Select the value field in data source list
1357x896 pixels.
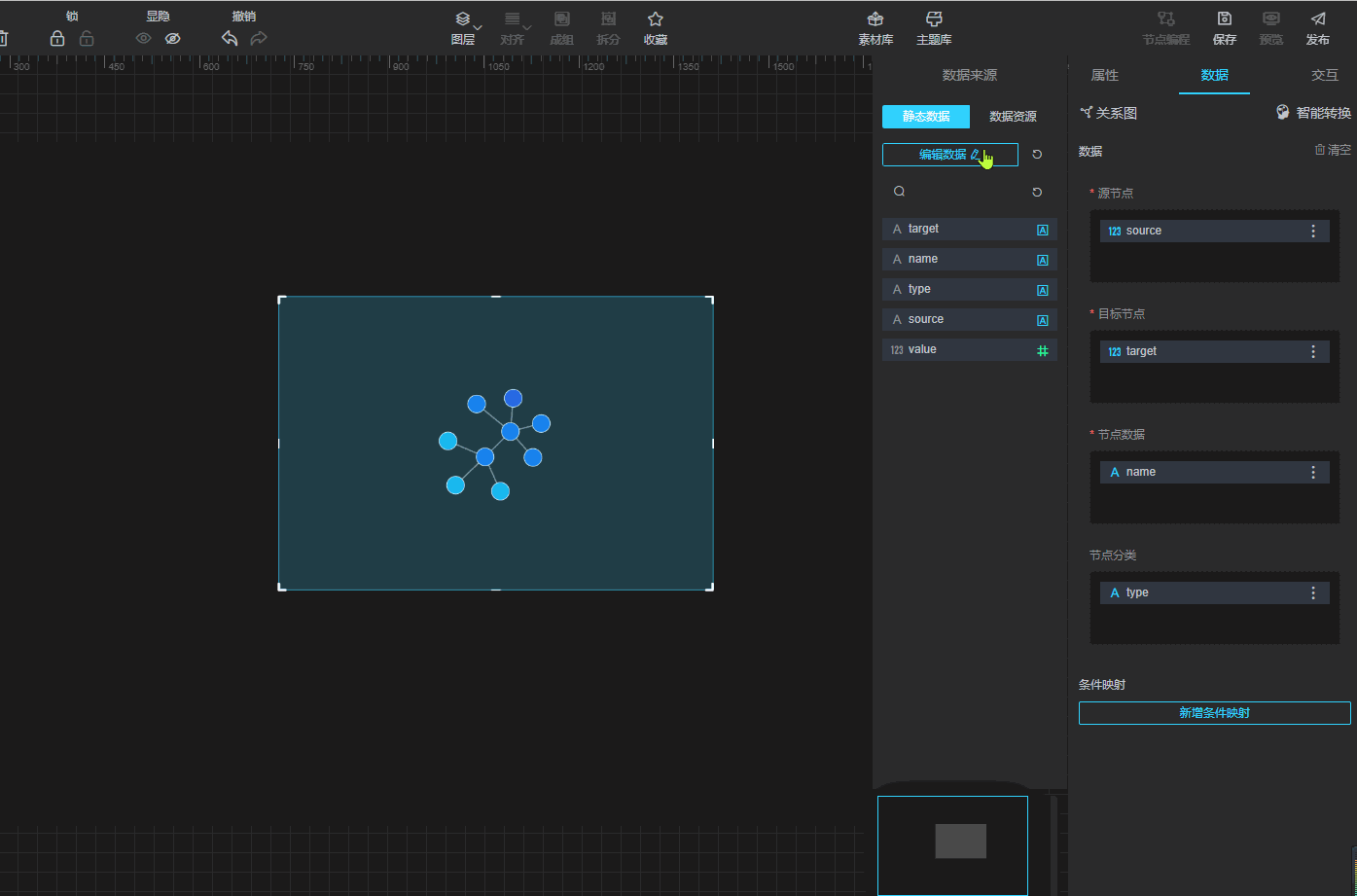pyautogui.click(x=970, y=350)
